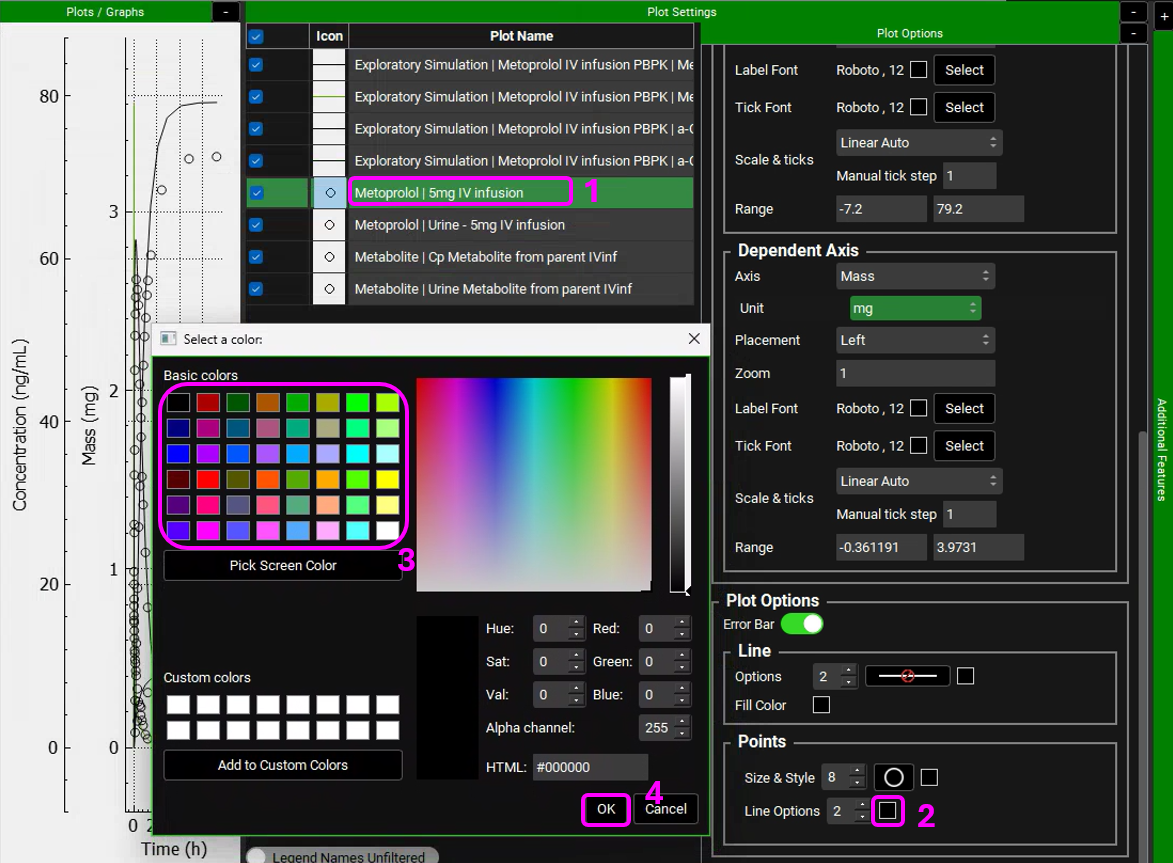Click the Points Line Options color box
Screen dimensions: 1173x863
[887, 811]
